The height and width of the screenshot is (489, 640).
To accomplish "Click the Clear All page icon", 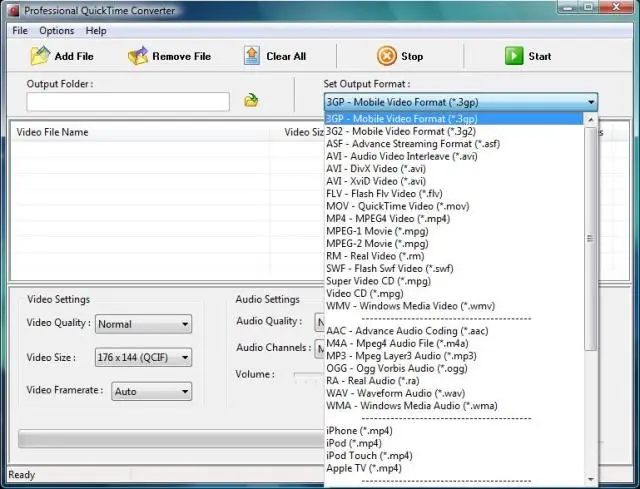I will (252, 56).
